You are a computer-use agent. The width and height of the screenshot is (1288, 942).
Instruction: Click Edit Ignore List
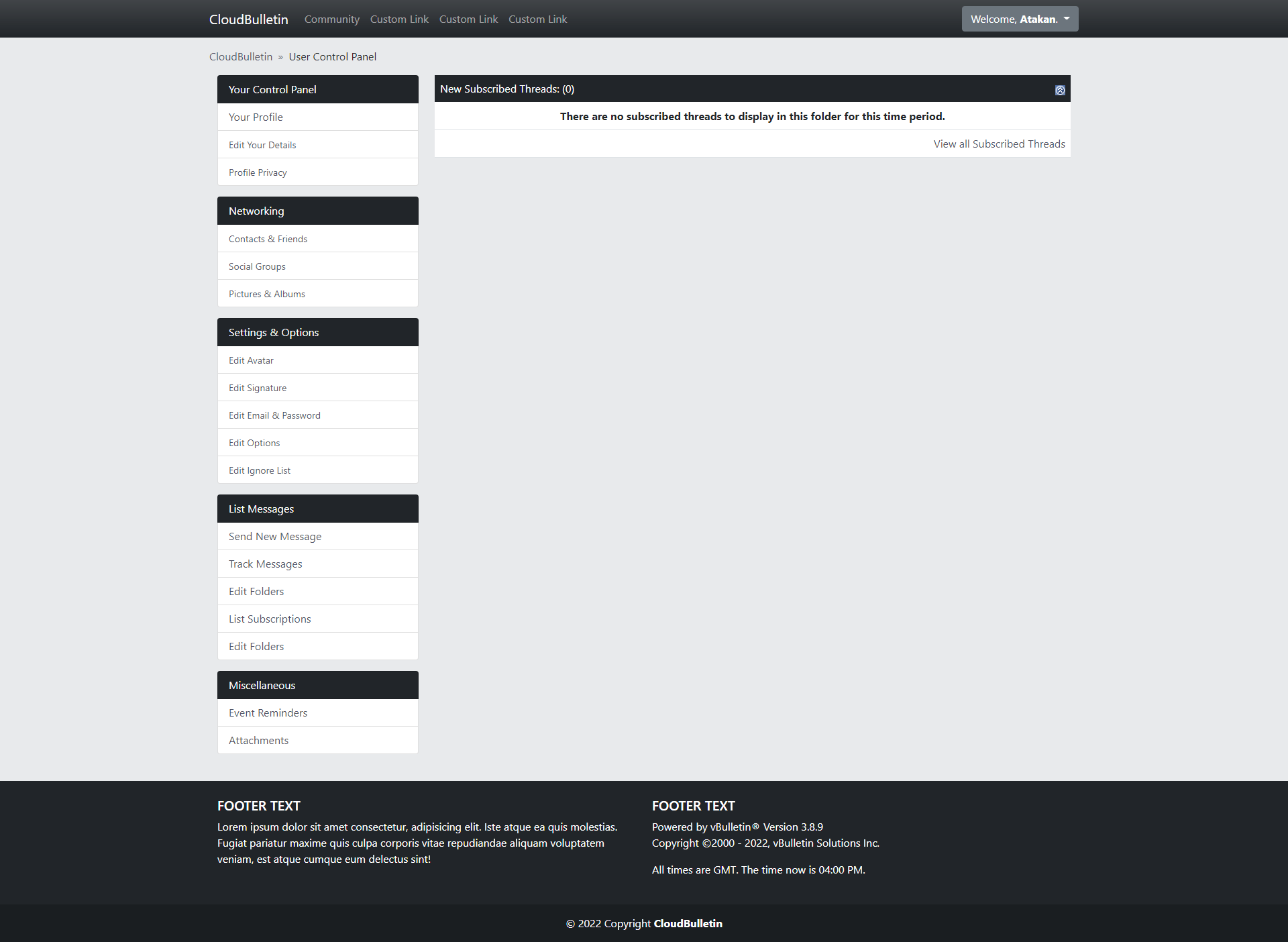click(260, 470)
